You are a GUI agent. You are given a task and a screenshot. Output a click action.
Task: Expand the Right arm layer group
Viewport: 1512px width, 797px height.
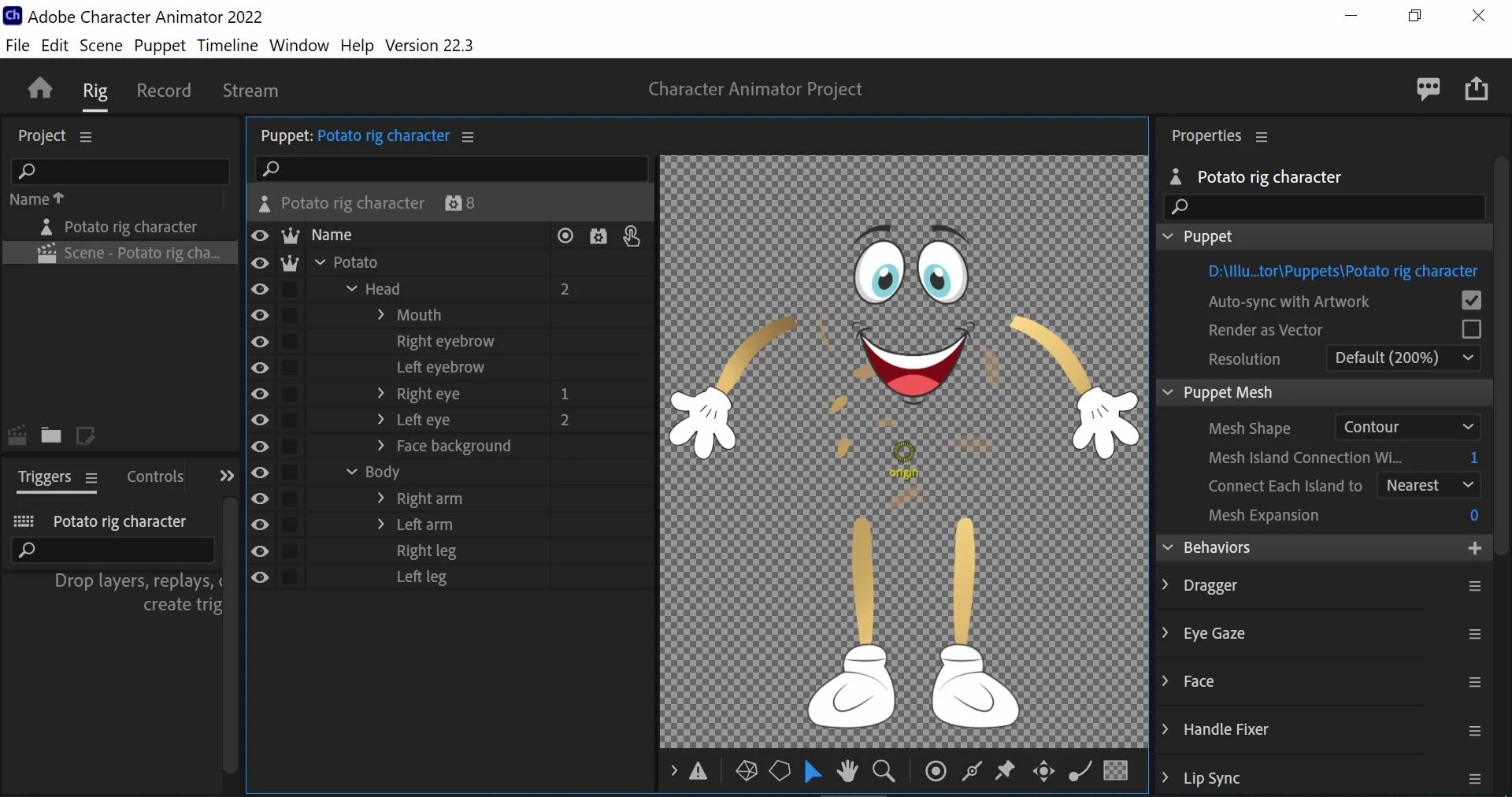381,499
